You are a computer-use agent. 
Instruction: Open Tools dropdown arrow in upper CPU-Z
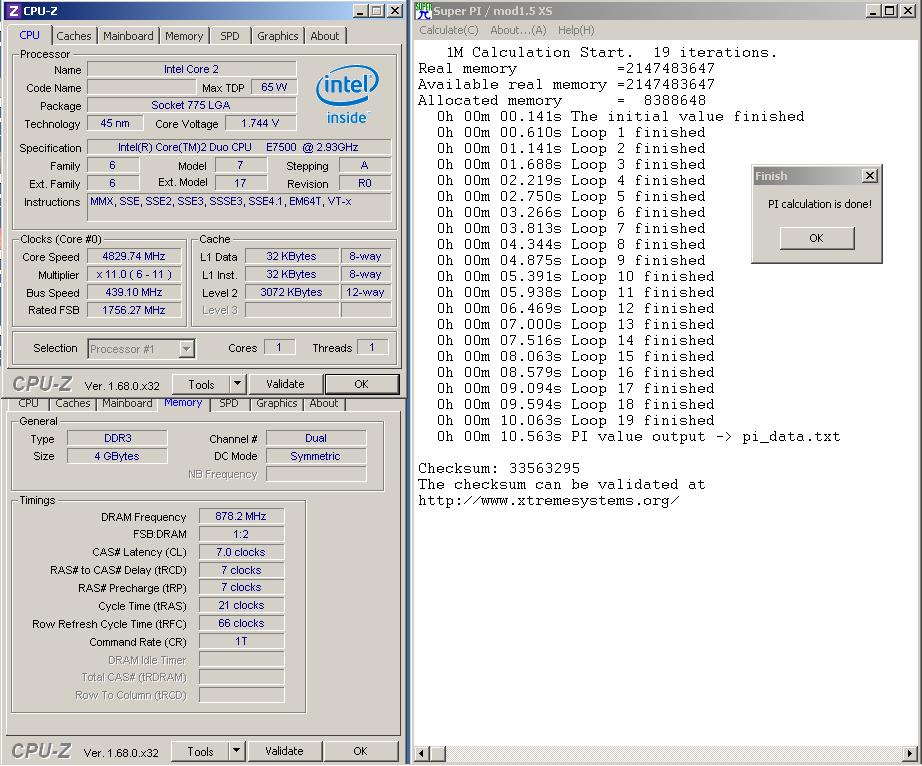pyautogui.click(x=237, y=384)
